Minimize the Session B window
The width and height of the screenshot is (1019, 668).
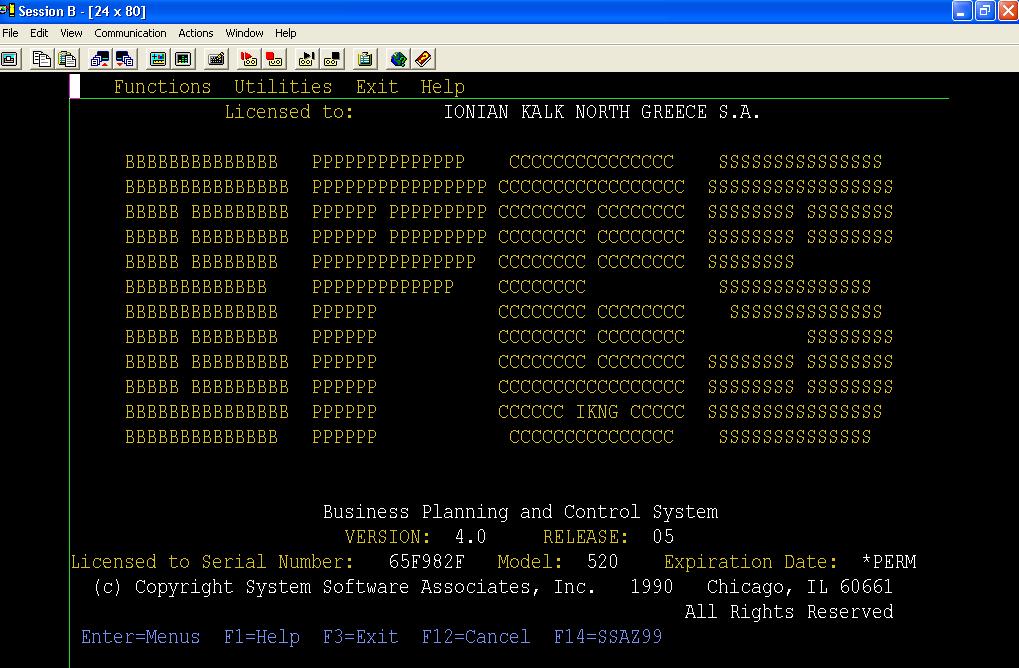pos(961,11)
